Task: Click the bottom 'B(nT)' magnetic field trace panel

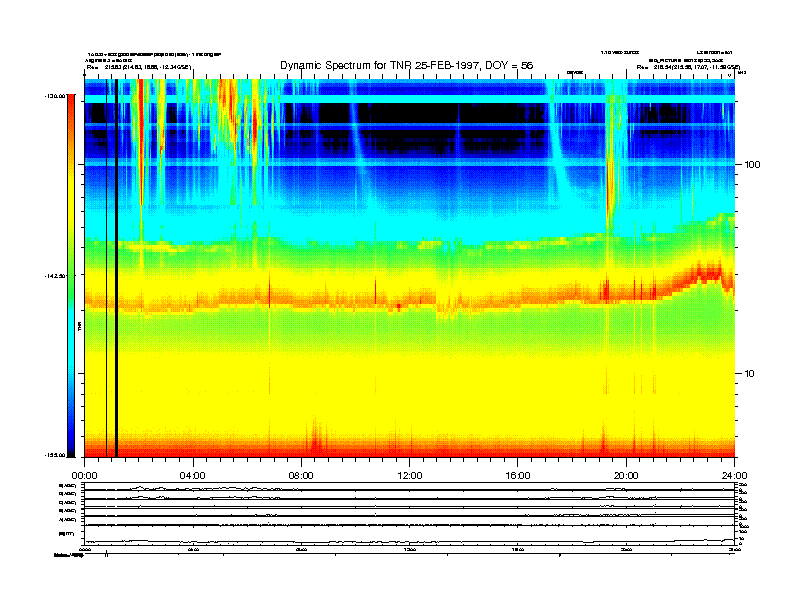Action: [x=409, y=535]
